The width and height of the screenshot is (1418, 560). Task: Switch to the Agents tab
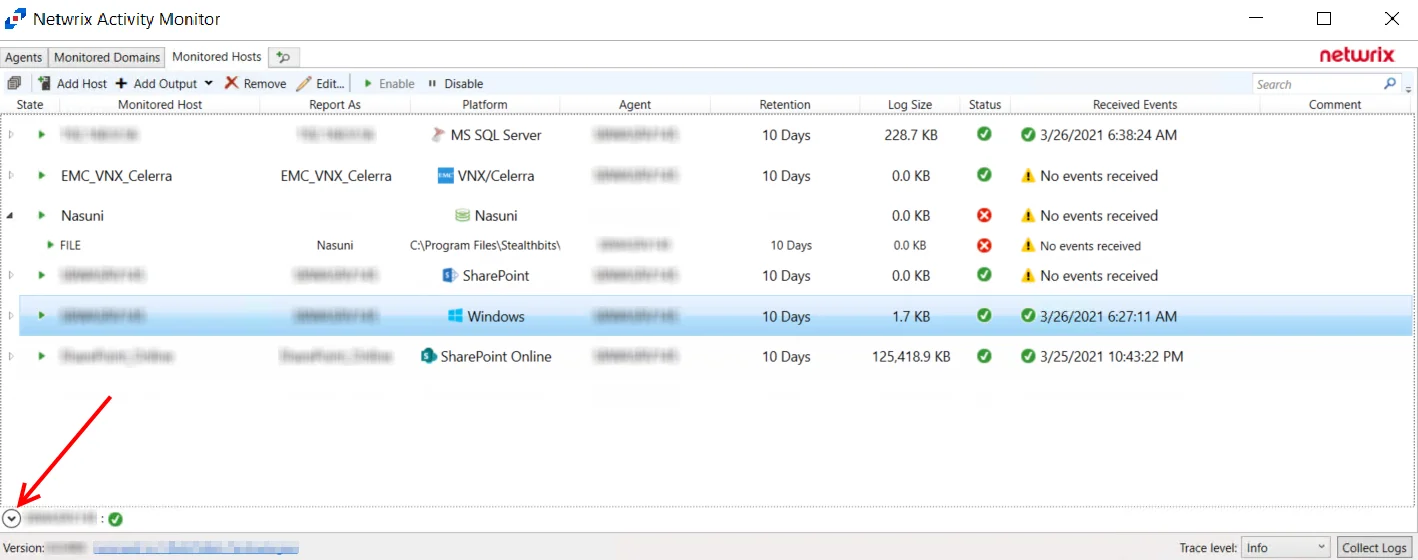click(24, 58)
